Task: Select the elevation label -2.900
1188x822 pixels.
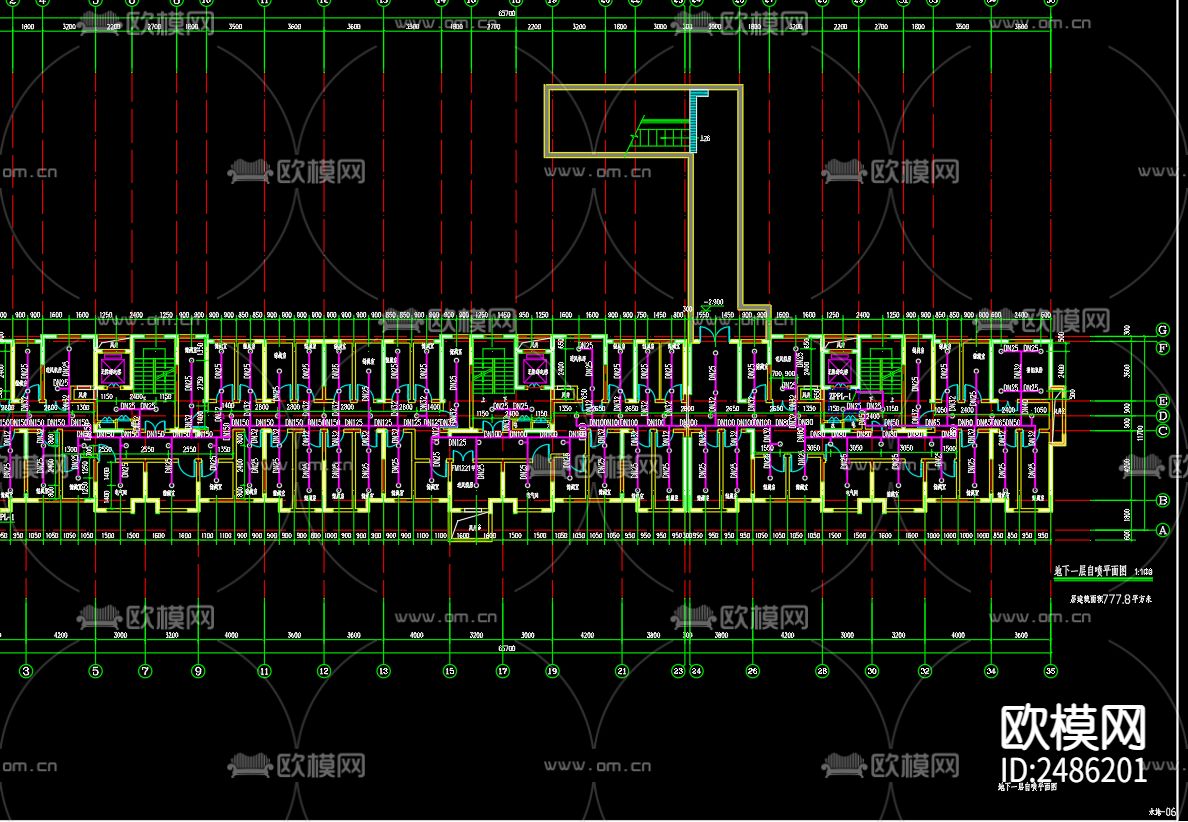Action: click(713, 302)
